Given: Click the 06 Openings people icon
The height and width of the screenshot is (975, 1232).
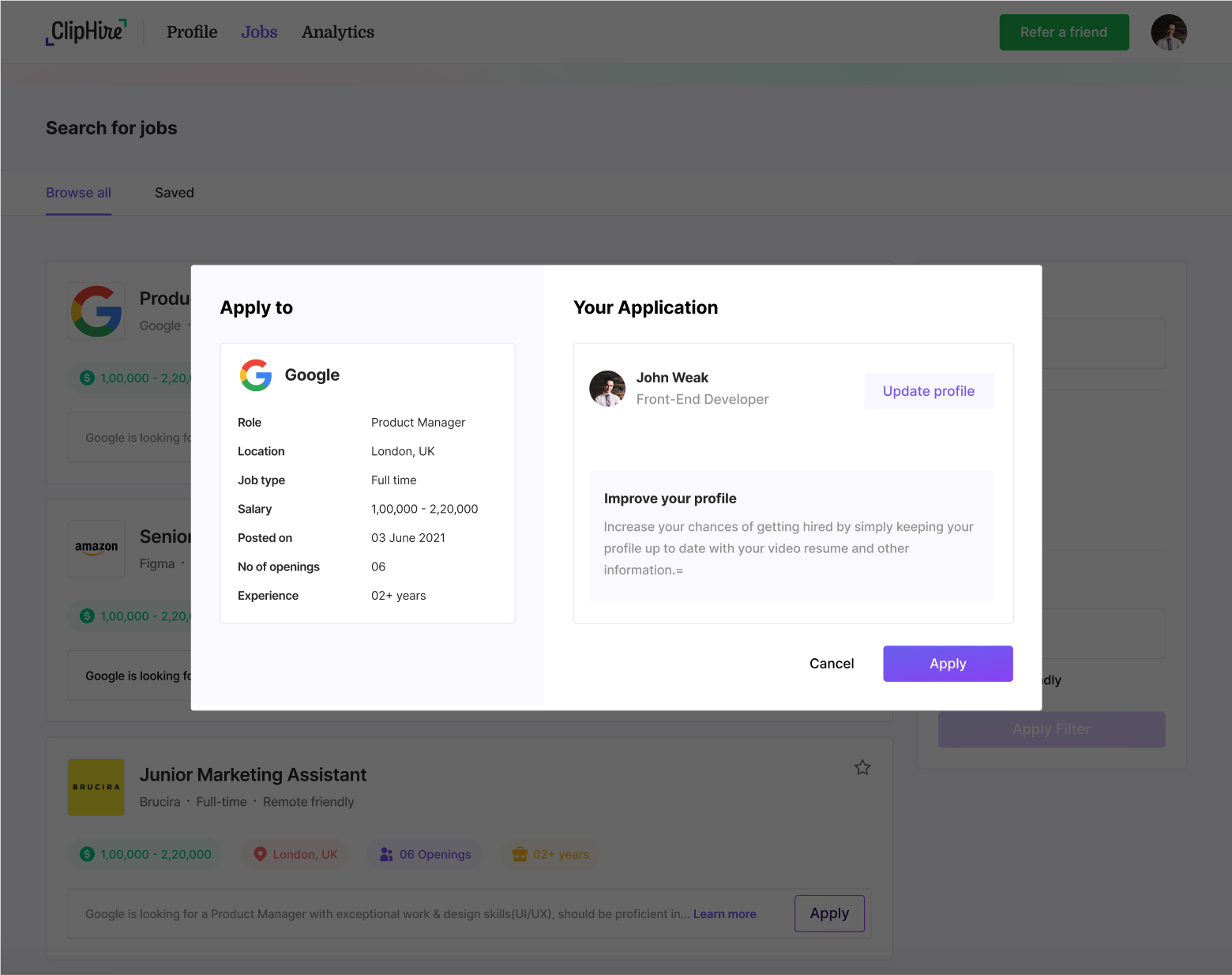Looking at the screenshot, I should click(x=386, y=854).
